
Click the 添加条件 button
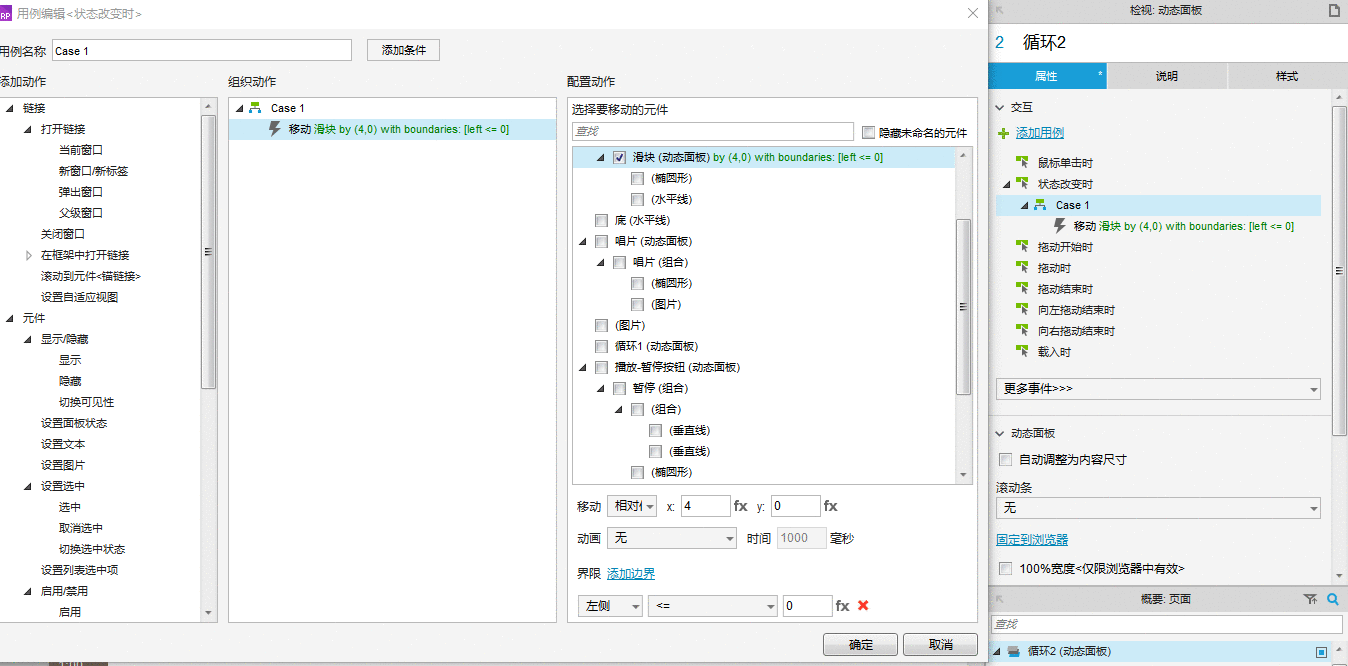coord(404,50)
